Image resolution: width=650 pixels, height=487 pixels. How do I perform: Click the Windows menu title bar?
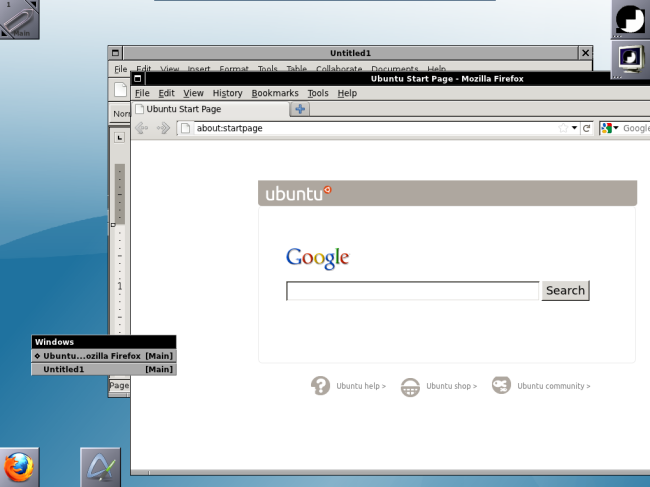tap(104, 342)
